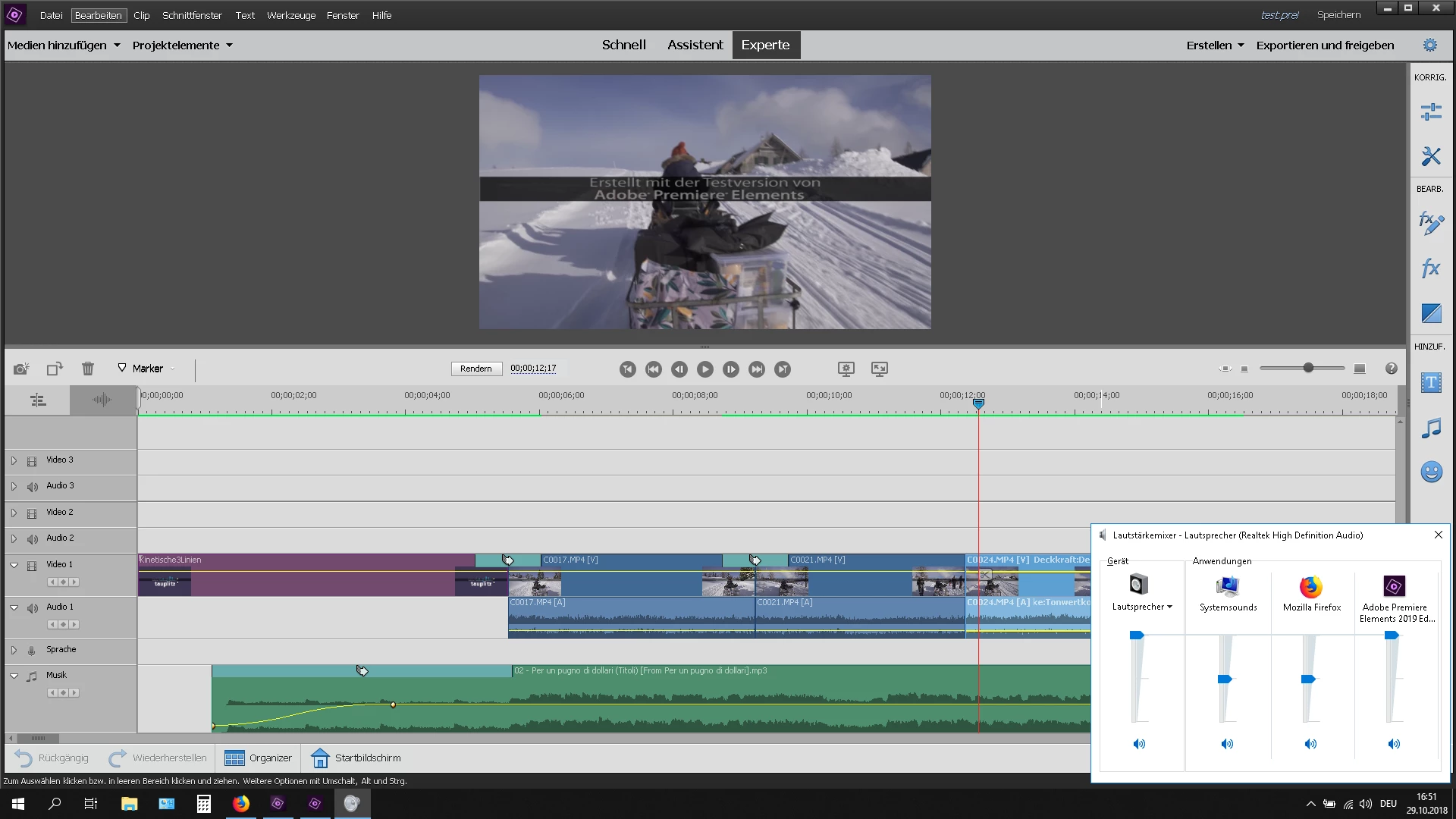Open the fx Effects panel
The image size is (1456, 819).
pyautogui.click(x=1431, y=268)
